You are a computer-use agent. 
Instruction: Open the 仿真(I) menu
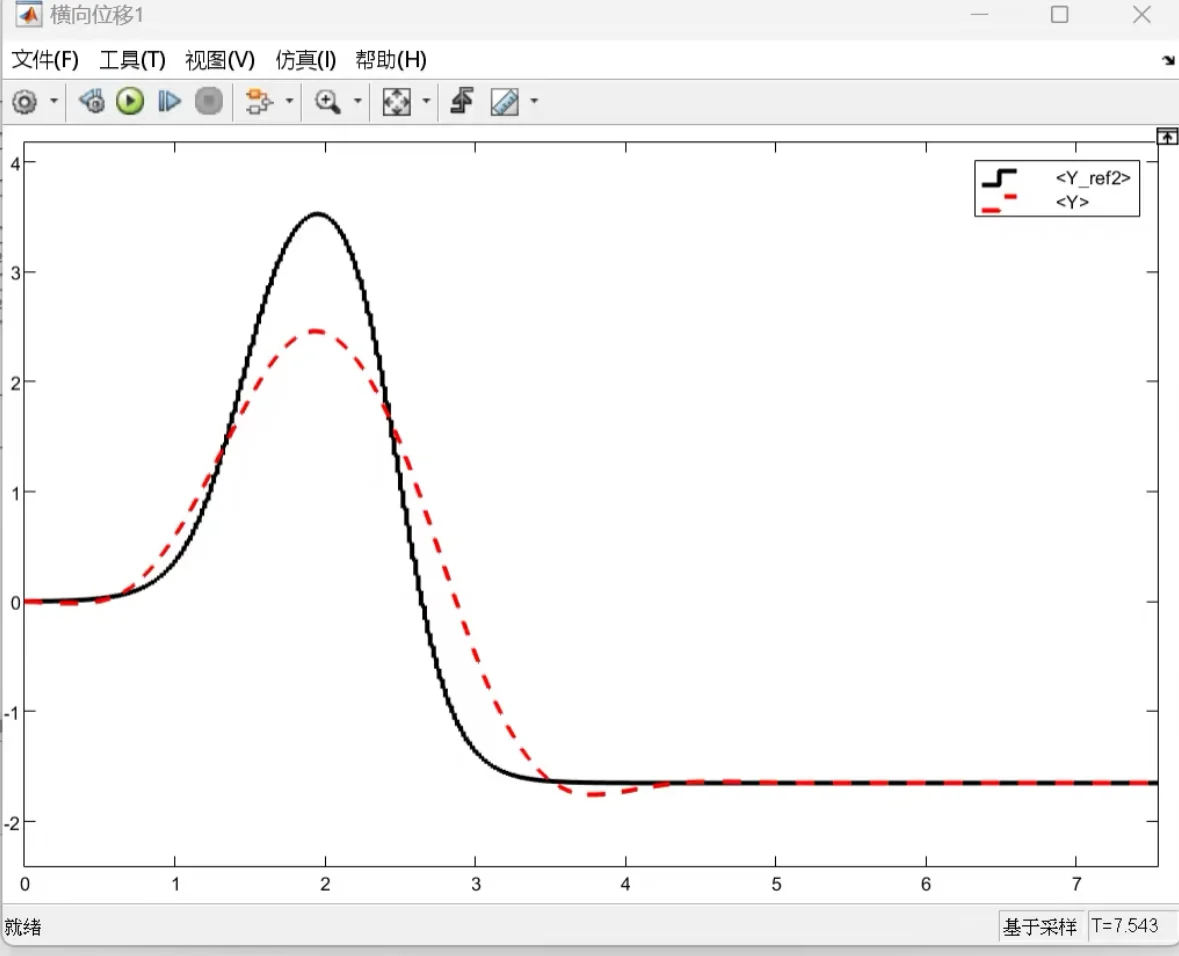[x=305, y=59]
